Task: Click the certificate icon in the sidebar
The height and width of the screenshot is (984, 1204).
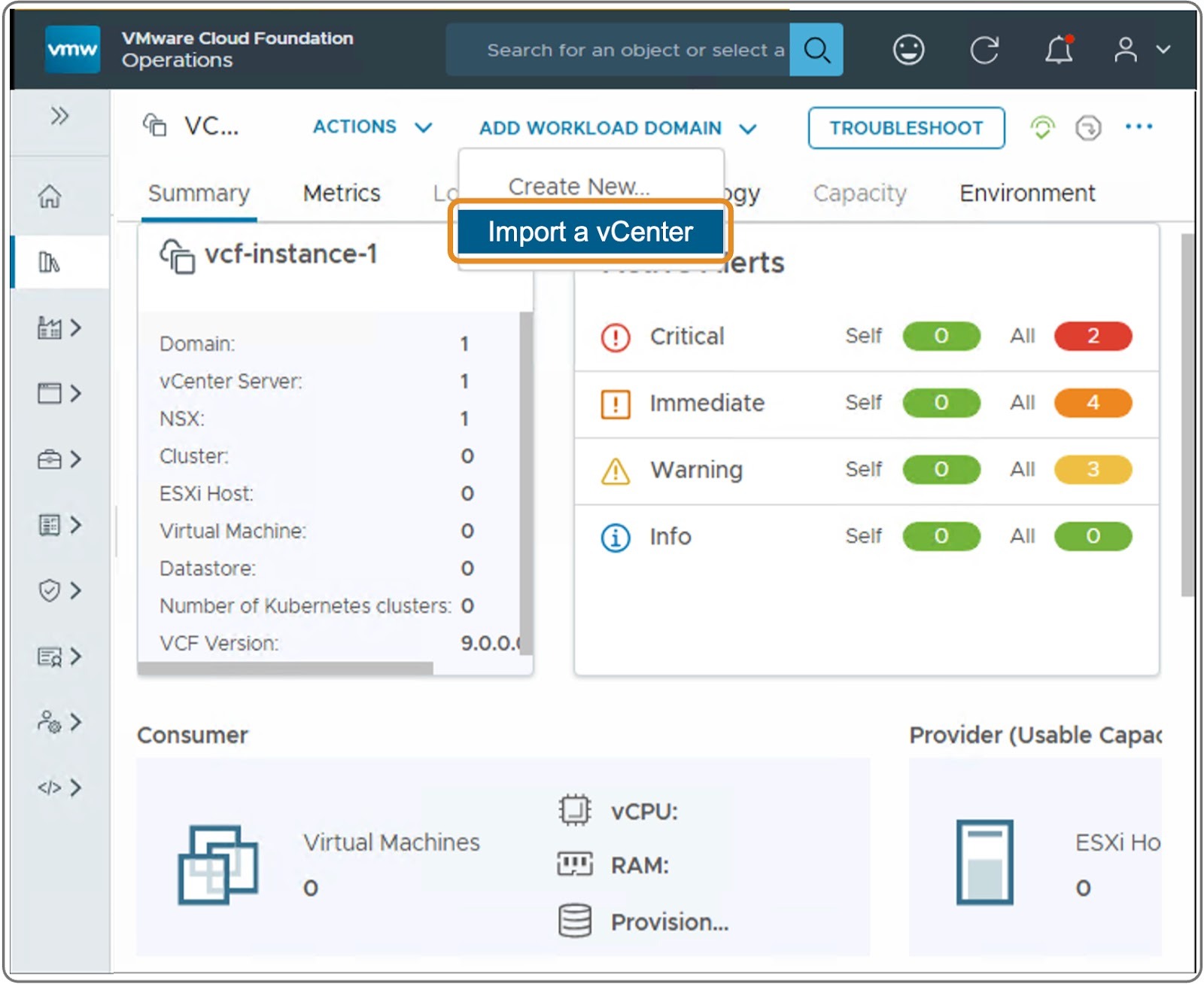Action: click(50, 657)
